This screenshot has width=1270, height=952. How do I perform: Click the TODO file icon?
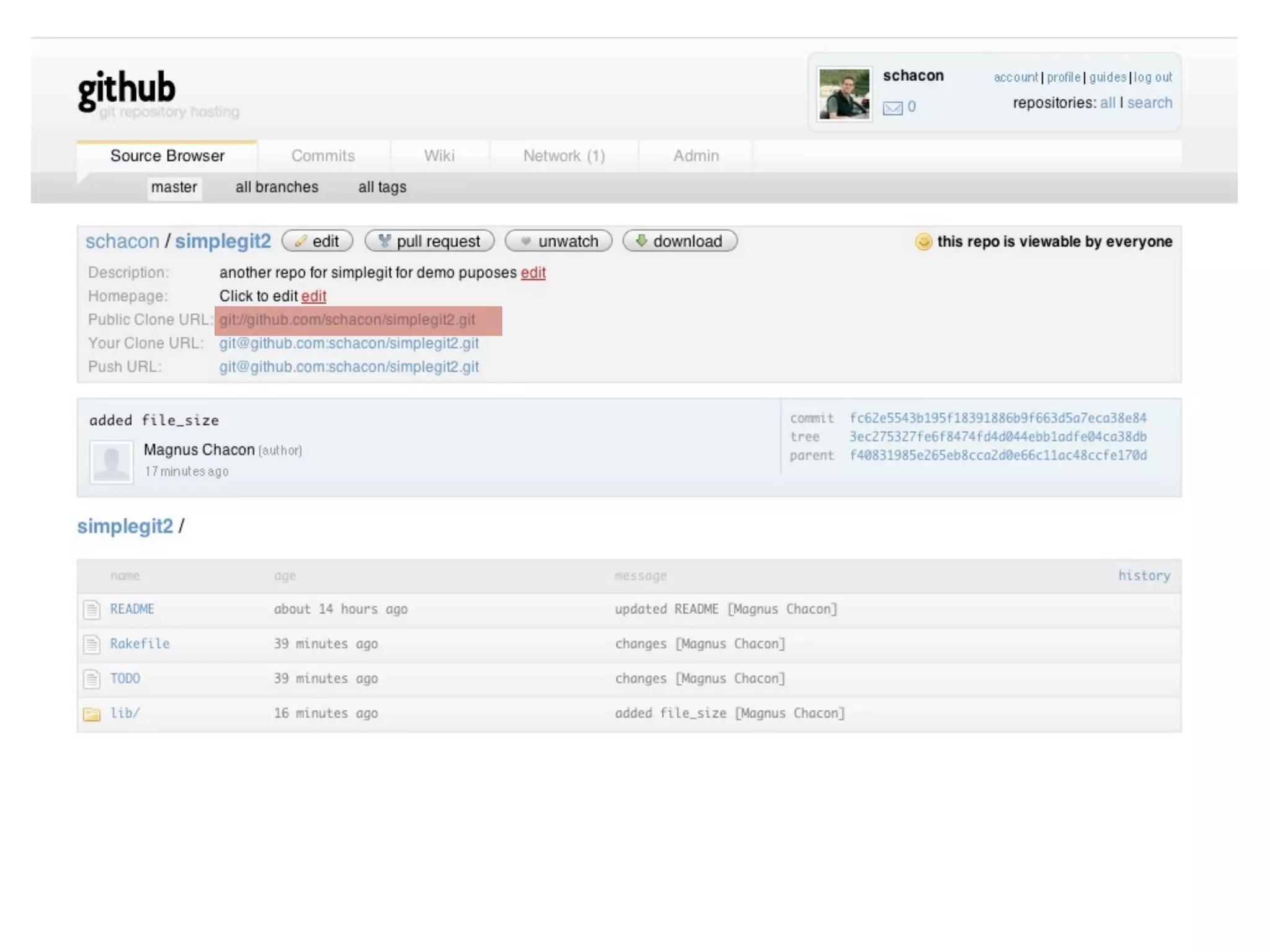(x=92, y=679)
